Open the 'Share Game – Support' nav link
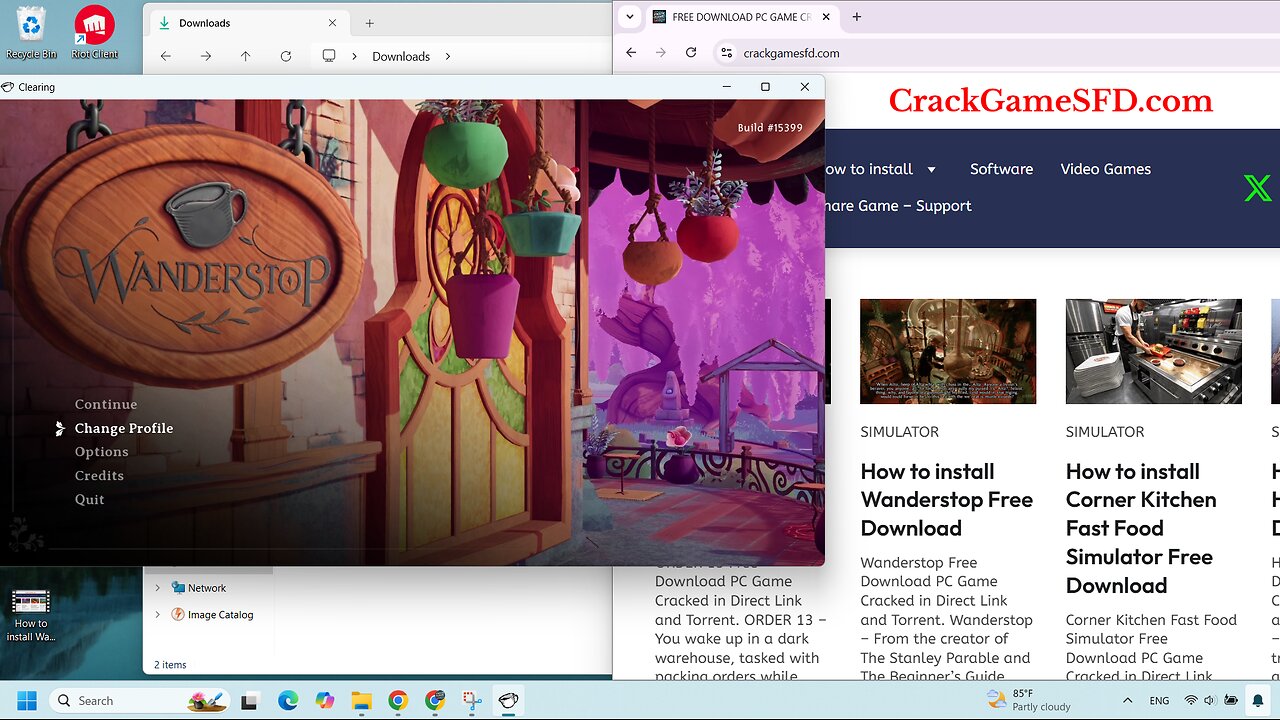1280x720 pixels. click(898, 206)
